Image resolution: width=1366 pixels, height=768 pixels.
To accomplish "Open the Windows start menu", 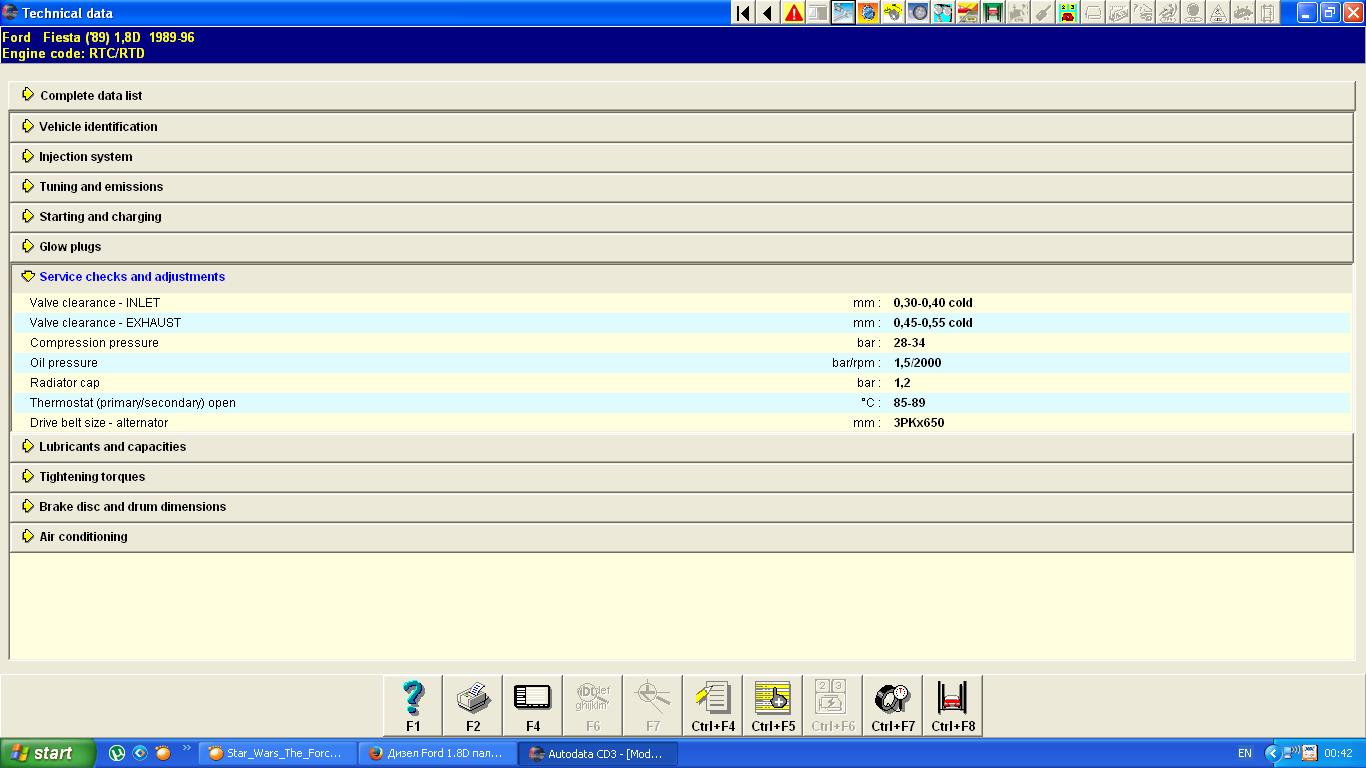I will click(x=47, y=754).
